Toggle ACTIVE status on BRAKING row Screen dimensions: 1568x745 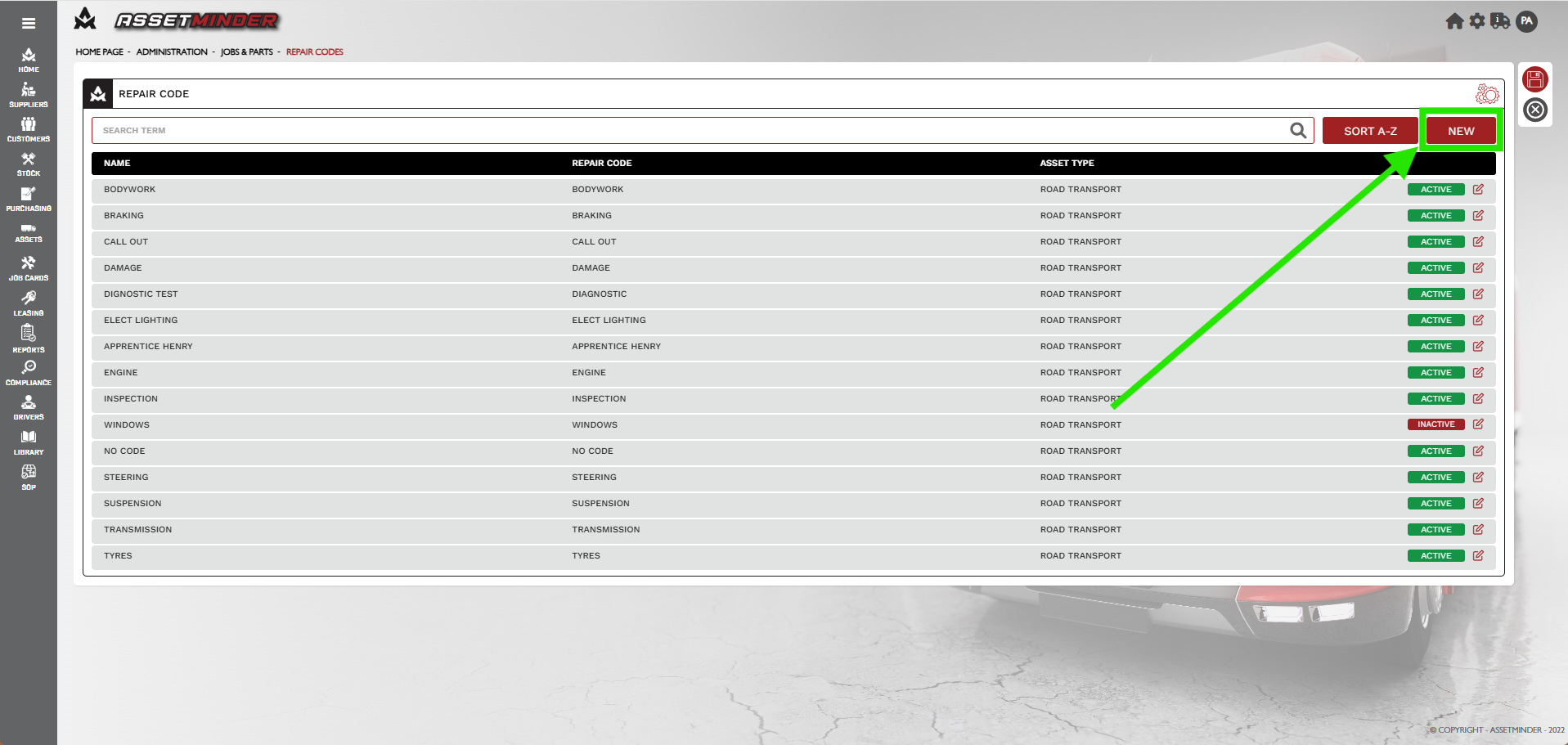(x=1435, y=216)
